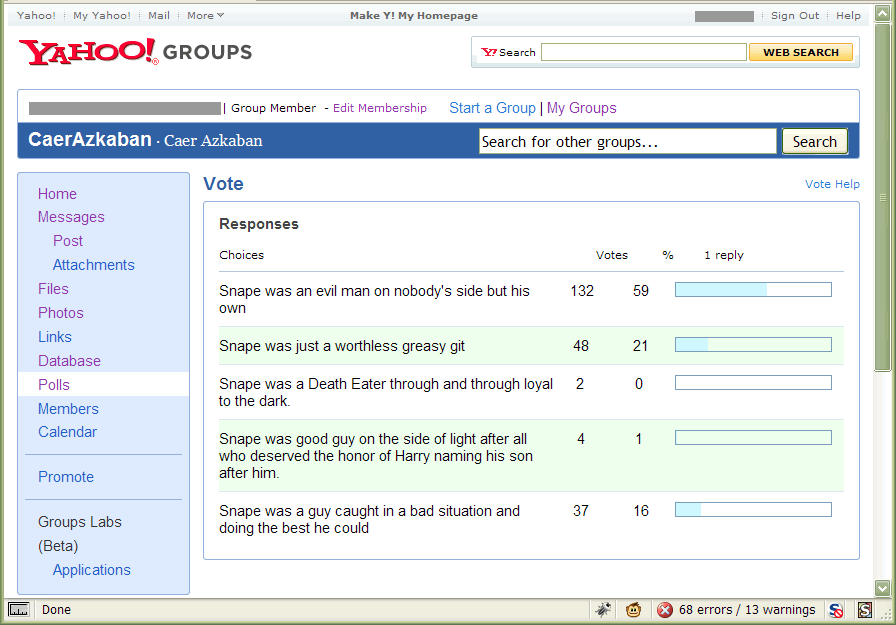The height and width of the screenshot is (625, 896).
Task: Click the 21 percent result bar
Action: point(753,344)
